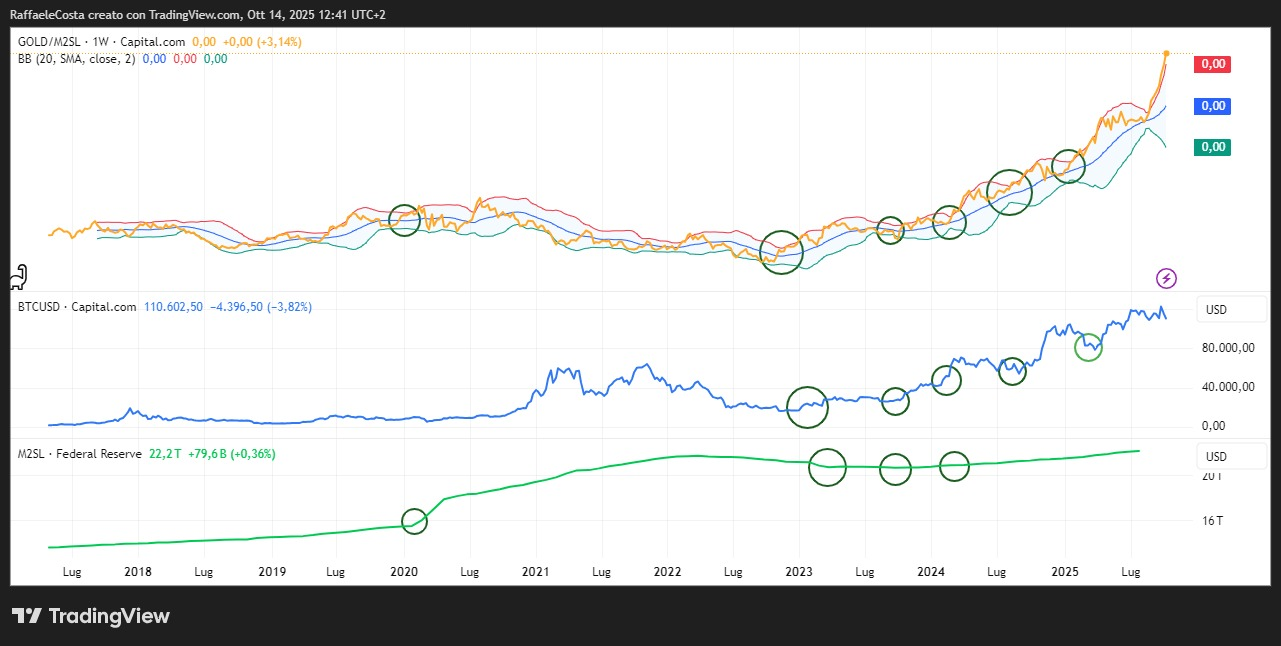Click the small dinosaur icon at left edge
Viewport: 1281px width, 646px height.
coord(18,275)
